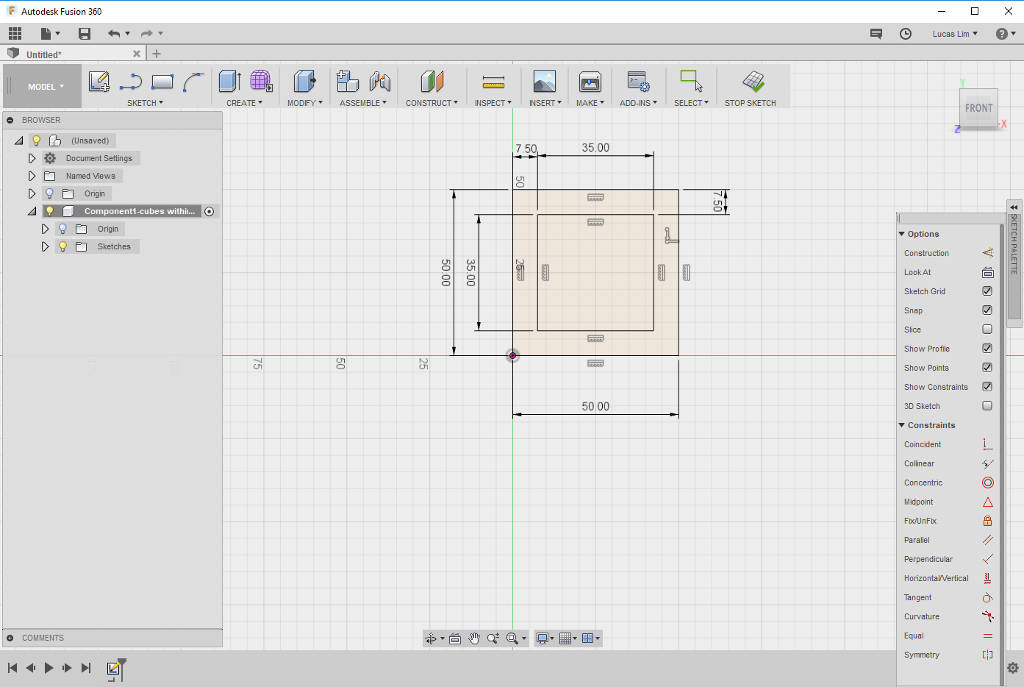Enable the Slice checkbox

tap(987, 329)
